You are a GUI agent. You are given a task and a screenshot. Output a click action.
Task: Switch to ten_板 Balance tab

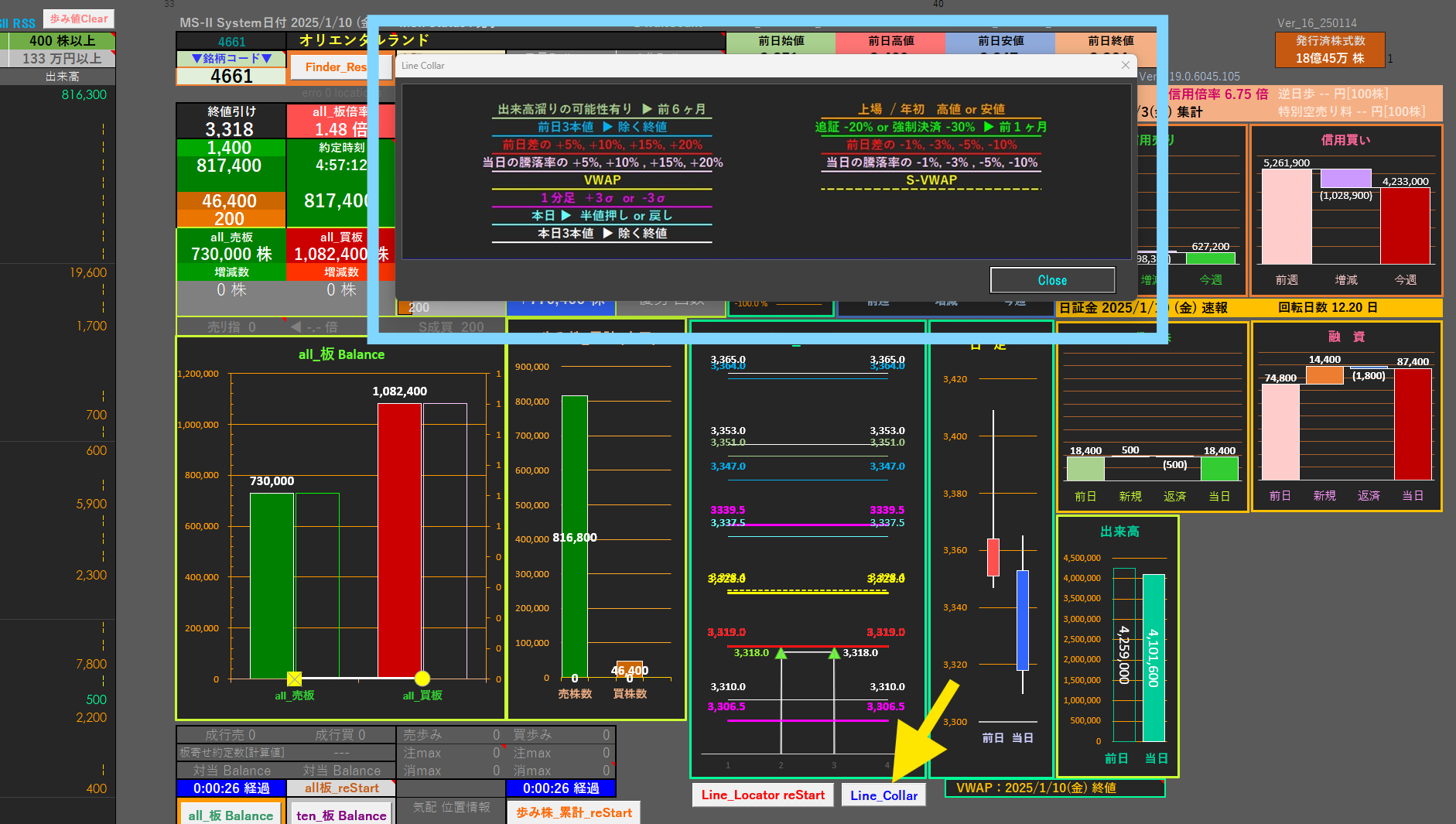click(341, 815)
